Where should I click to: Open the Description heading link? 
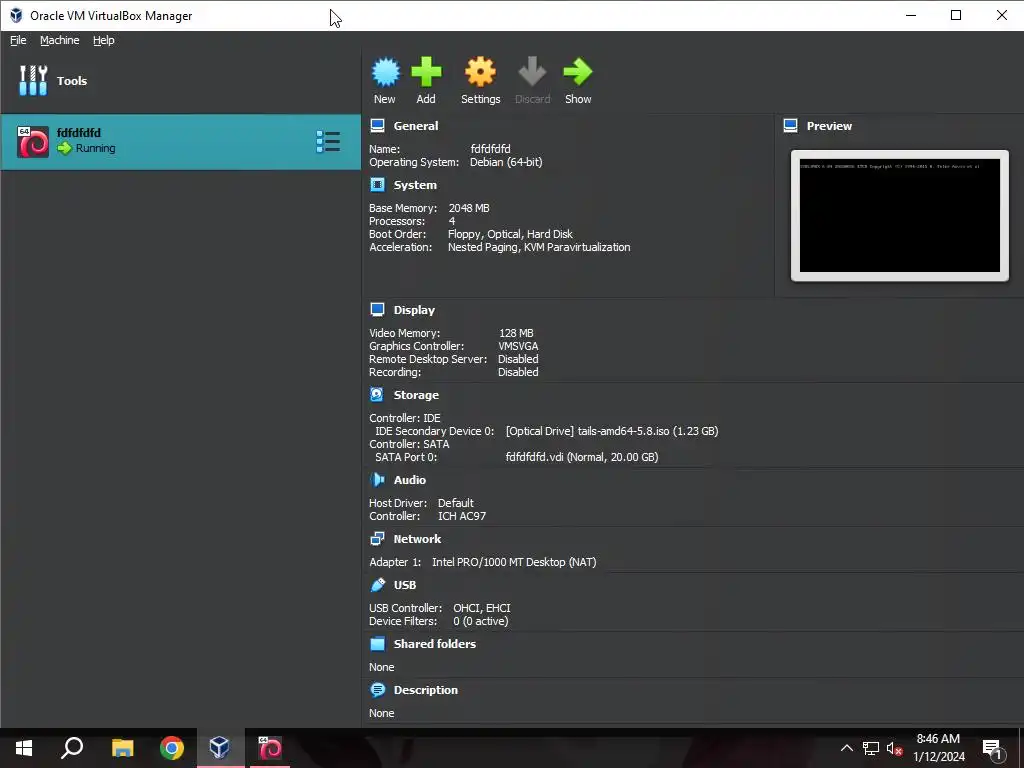426,690
